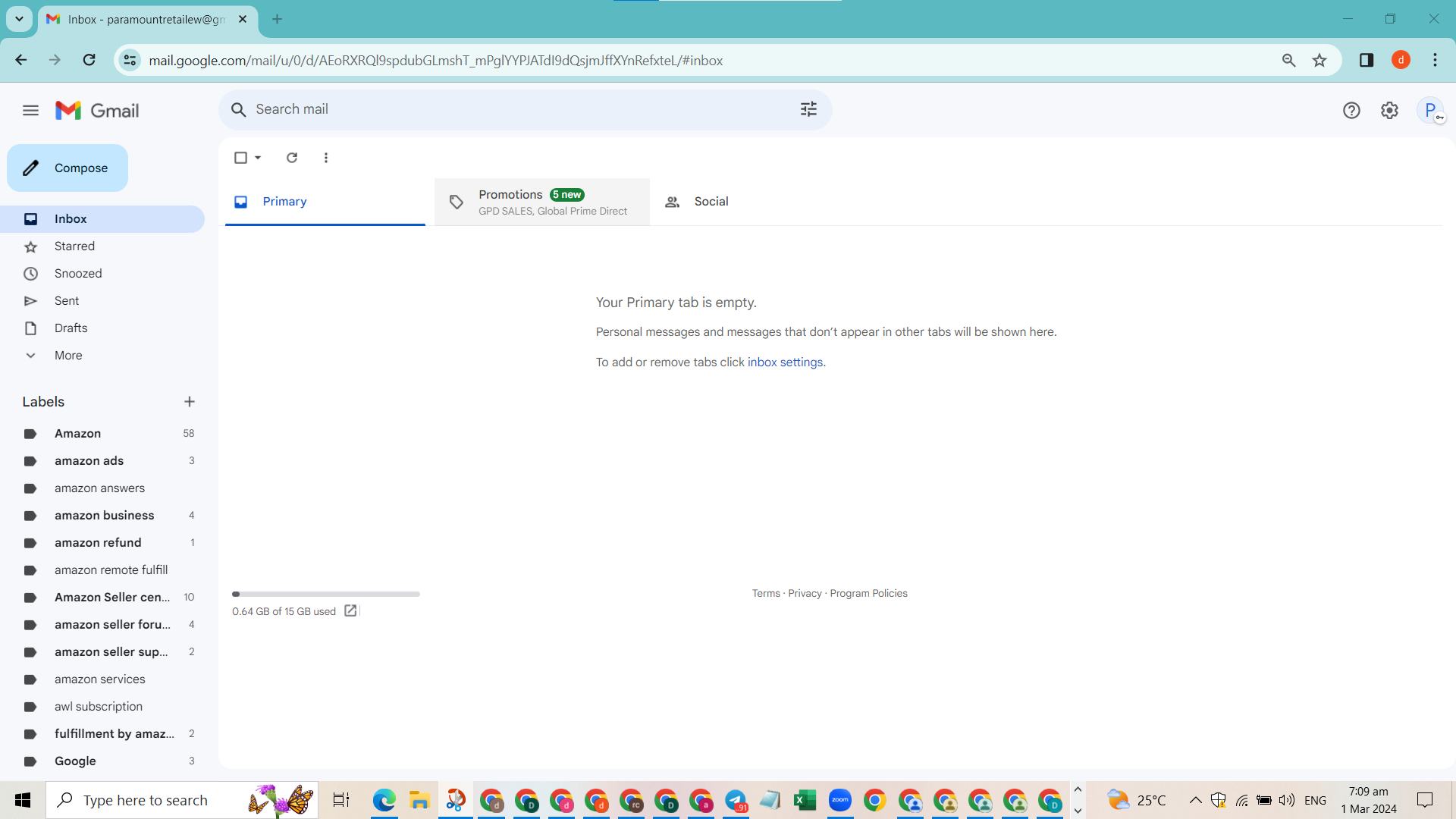Image resolution: width=1456 pixels, height=819 pixels.
Task: Open the Privacy link
Action: point(805,593)
